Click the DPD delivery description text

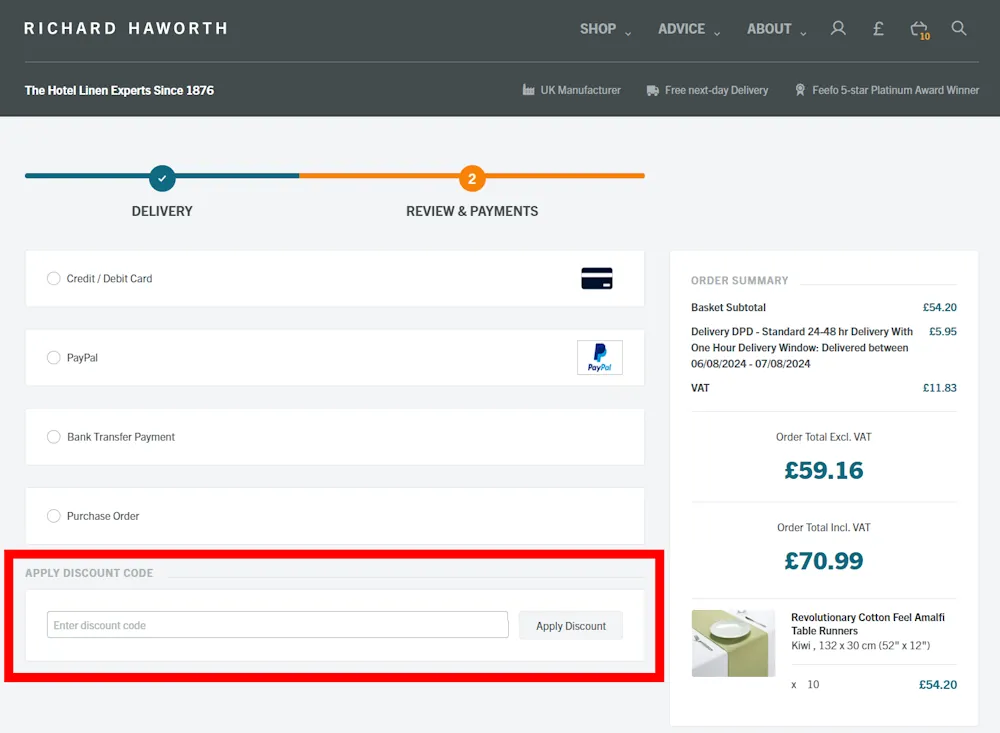[x=802, y=348]
